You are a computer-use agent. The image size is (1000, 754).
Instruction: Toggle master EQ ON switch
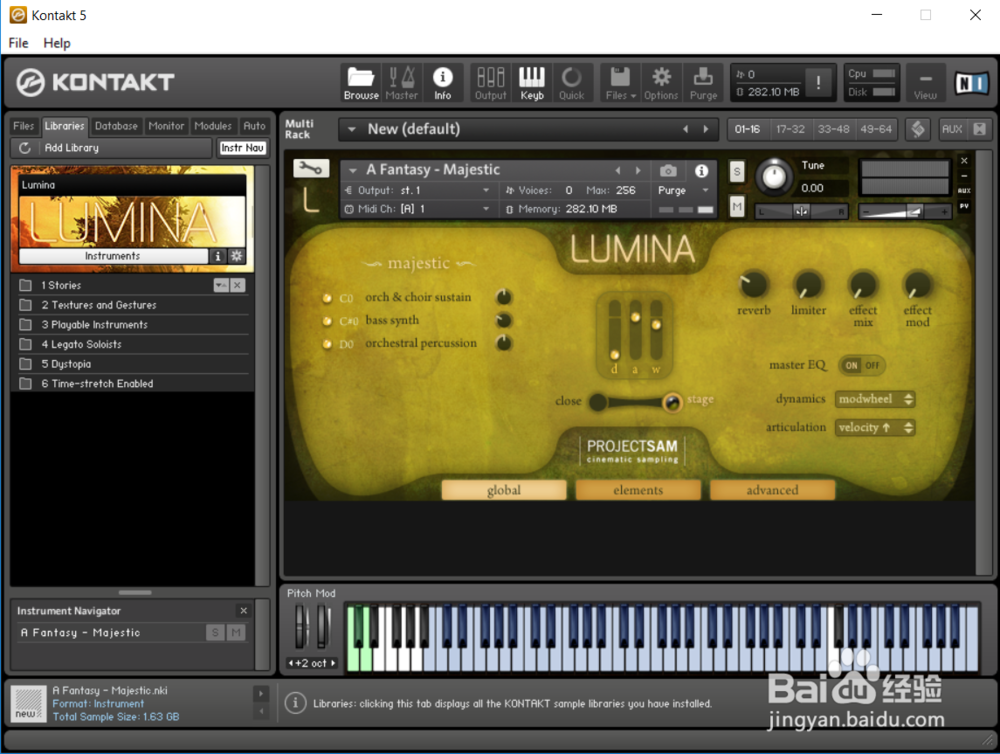[x=851, y=366]
